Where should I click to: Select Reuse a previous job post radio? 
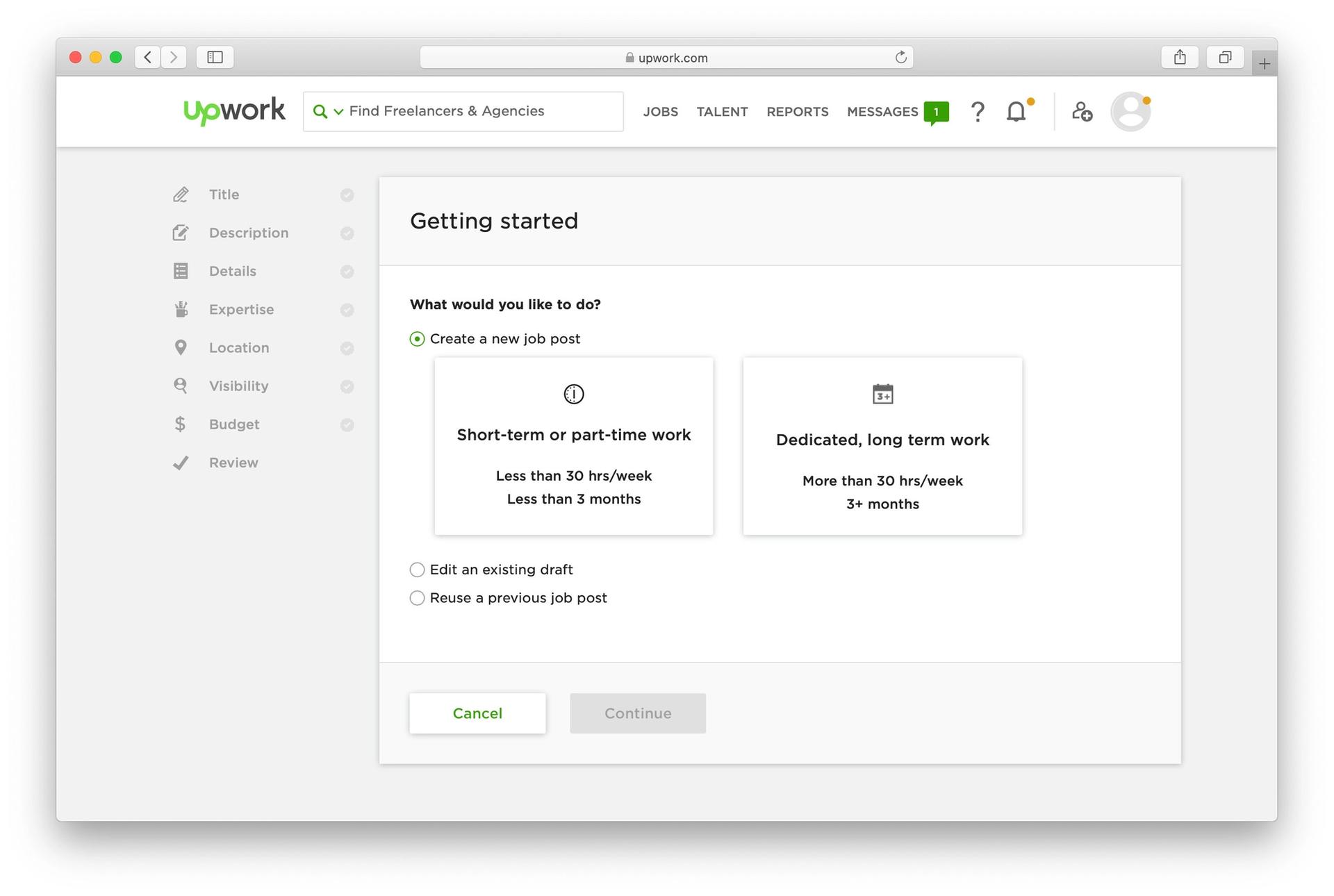pos(417,598)
